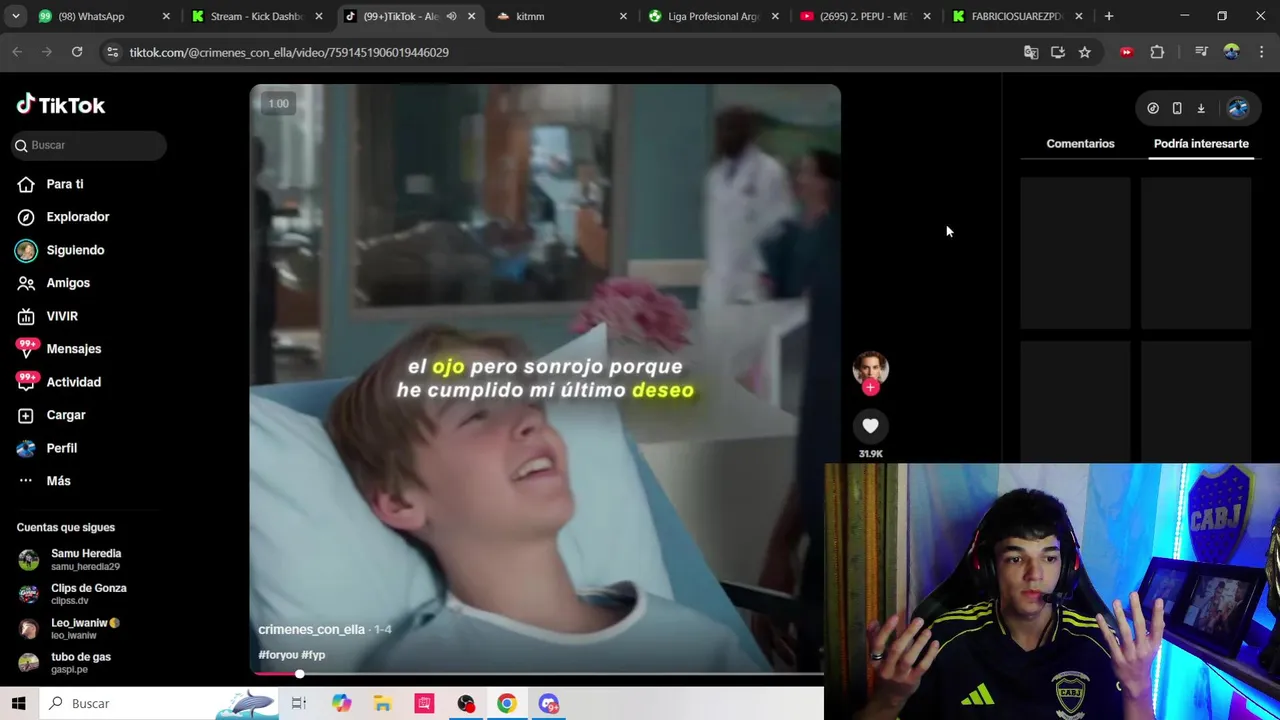Image resolution: width=1280 pixels, height=720 pixels.
Task: Click the #foryou hashtag
Action: [278, 654]
